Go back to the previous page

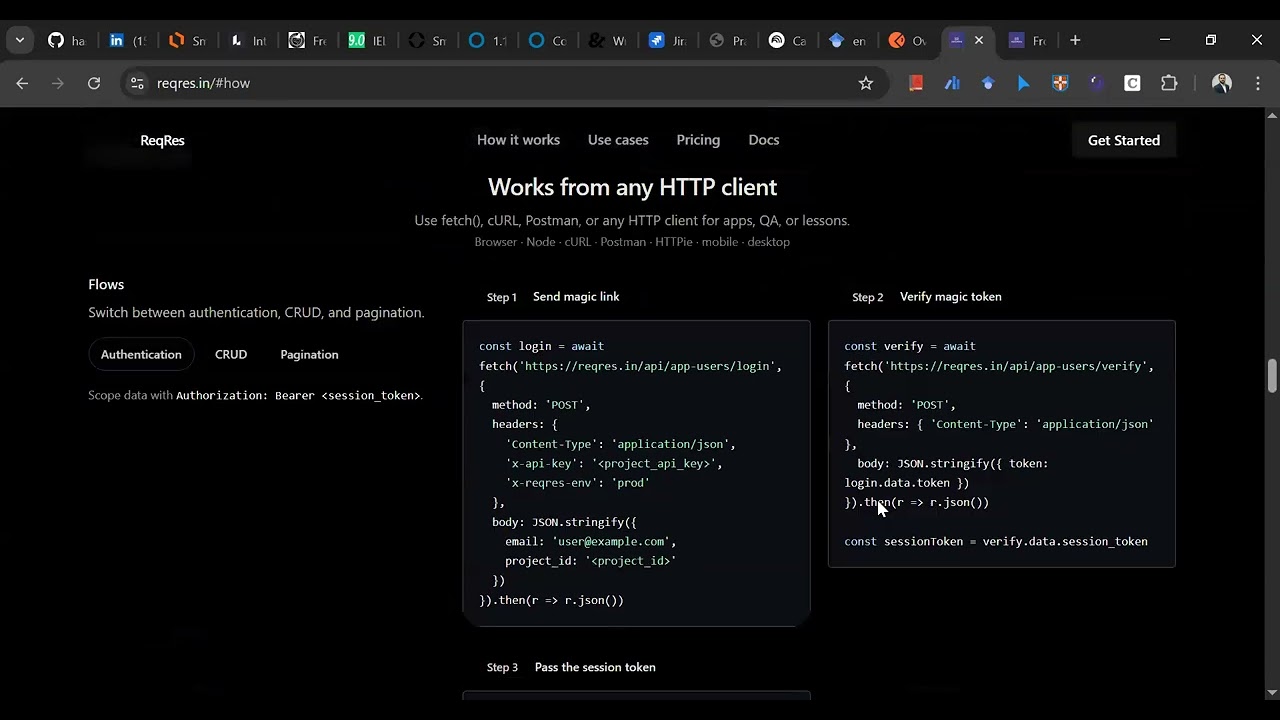[23, 83]
